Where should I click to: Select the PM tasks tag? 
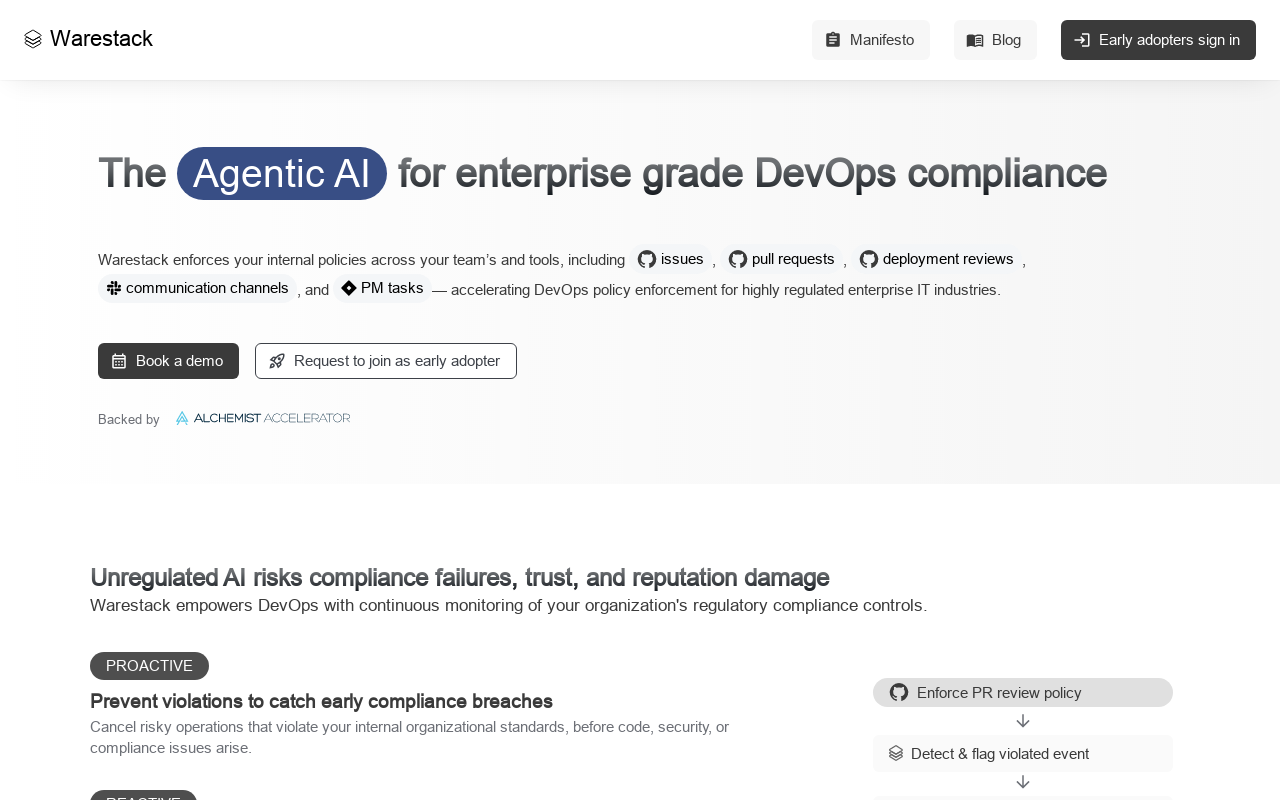[x=383, y=288]
